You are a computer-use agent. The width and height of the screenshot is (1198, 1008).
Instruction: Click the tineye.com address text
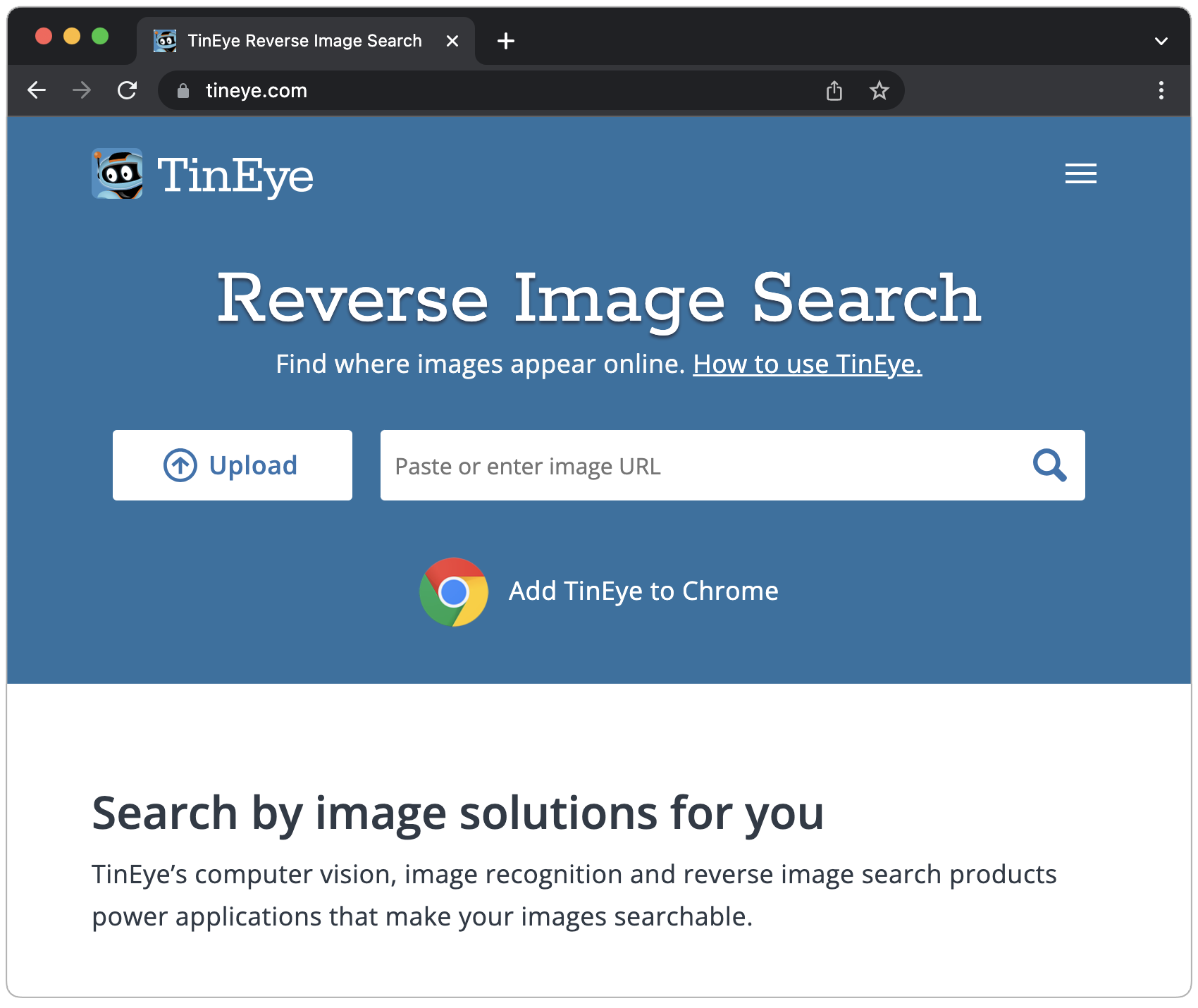pyautogui.click(x=257, y=91)
